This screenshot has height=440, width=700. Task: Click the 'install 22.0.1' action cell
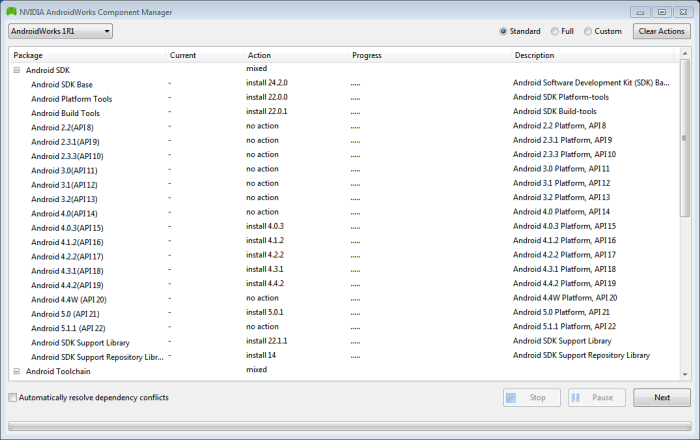point(267,112)
